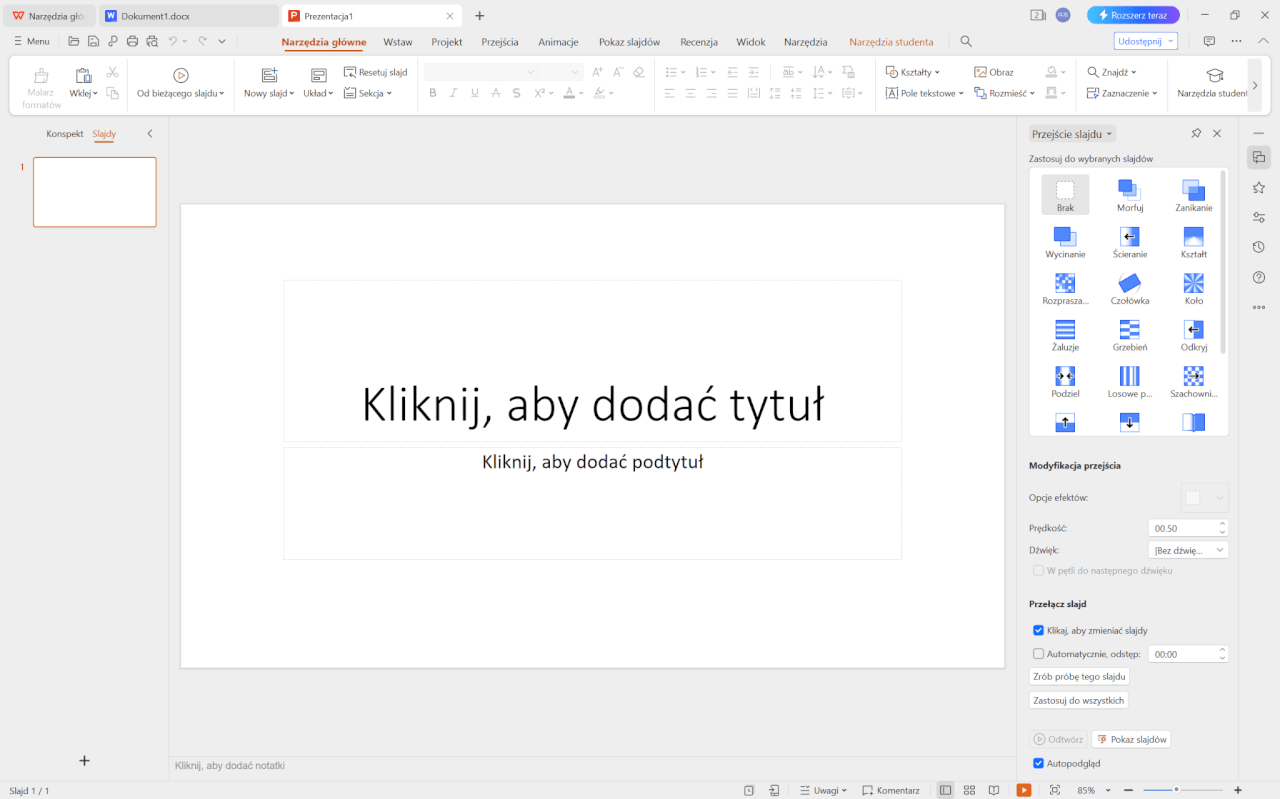Apply the Czołówka transition
1280x799 pixels.
[1129, 289]
